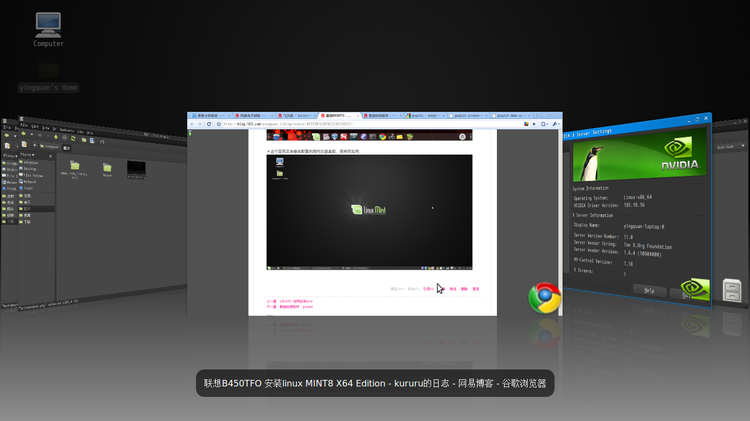Click the NVIDIA penguin banner in settings window
Screen dimensions: 750x421
[x=639, y=155]
